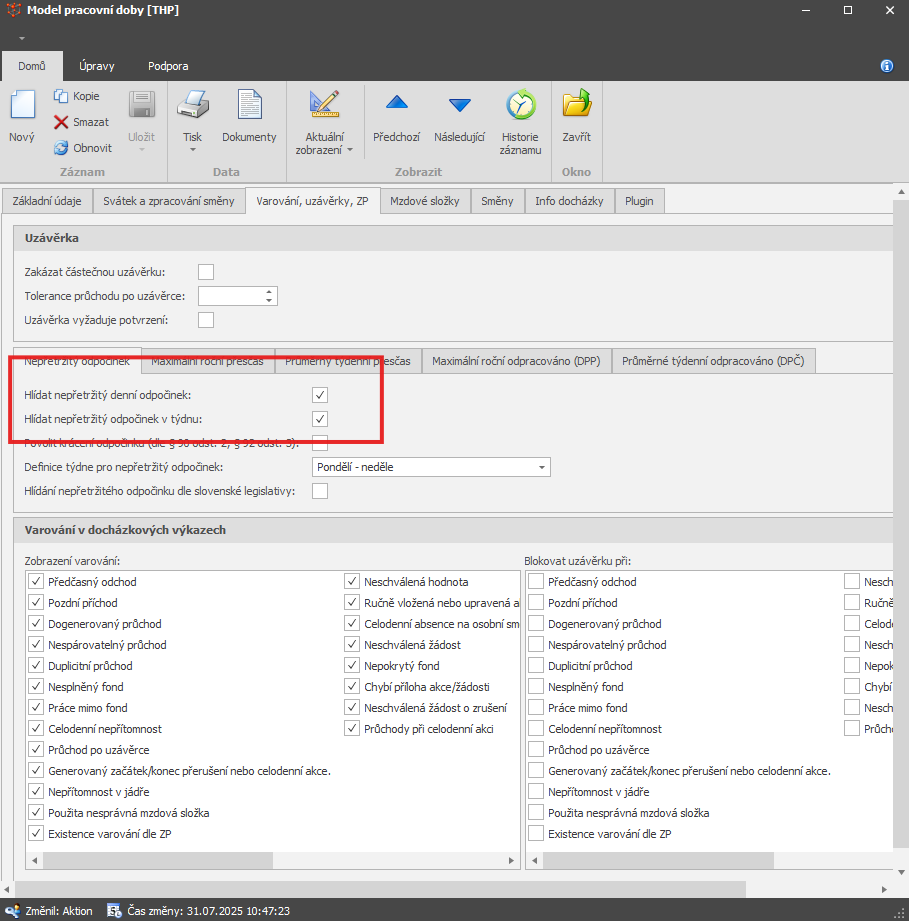This screenshot has height=921, width=909.
Task: Uncheck Hlídat nepřetržitý odpočinek v týdnu
Action: click(x=320, y=419)
